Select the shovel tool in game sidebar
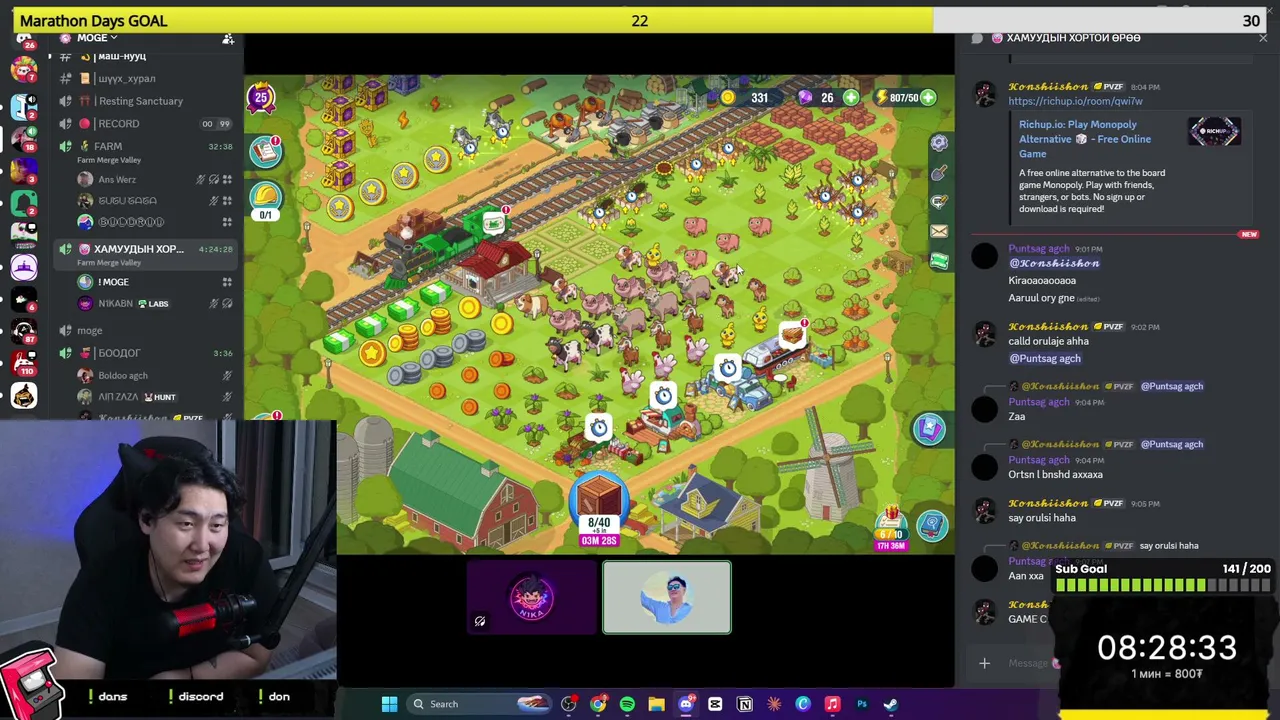This screenshot has width=1280, height=720. 939,173
